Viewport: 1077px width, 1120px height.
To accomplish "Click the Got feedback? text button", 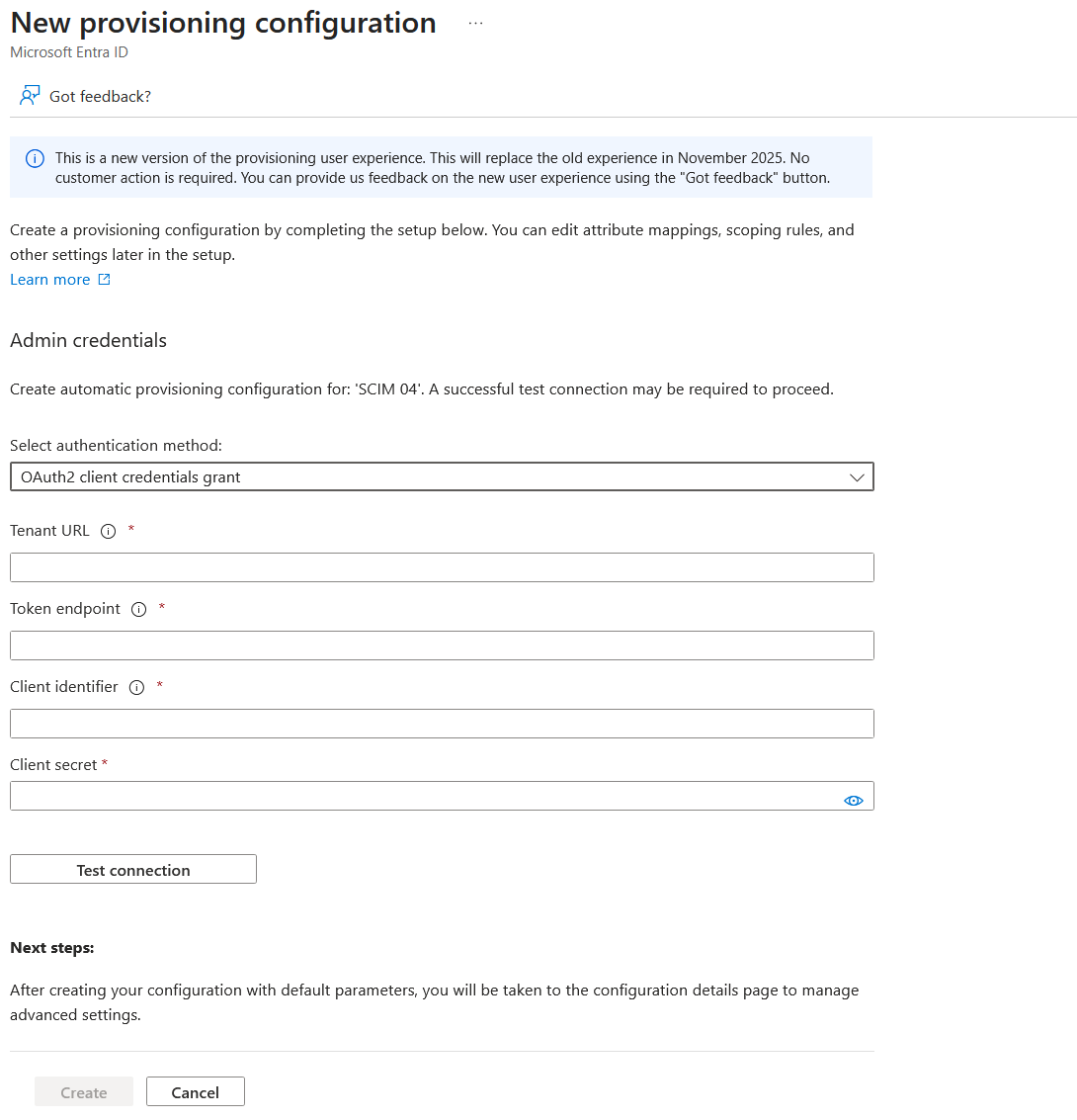I will 100,96.
